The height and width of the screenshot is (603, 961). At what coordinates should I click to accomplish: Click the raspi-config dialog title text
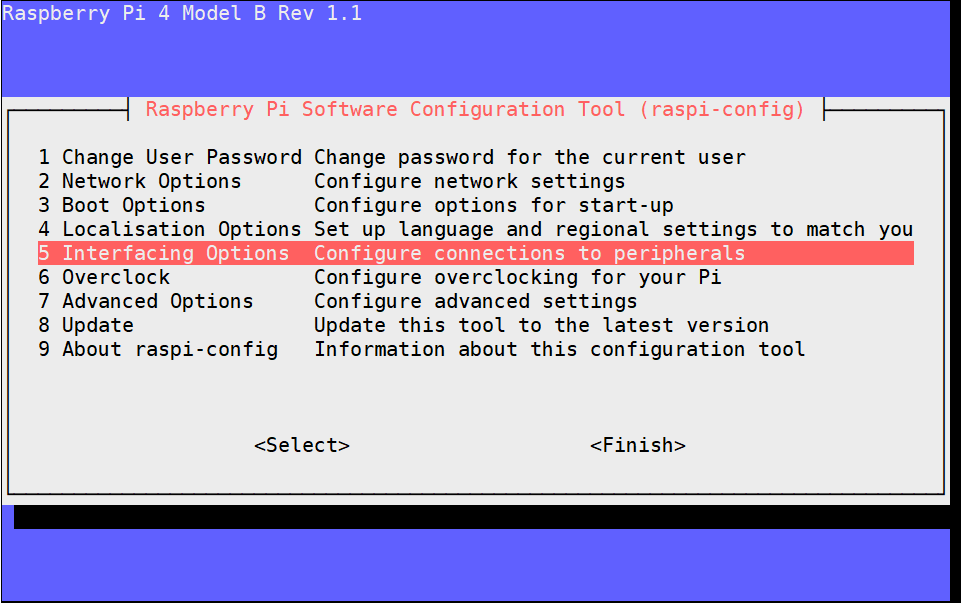click(x=475, y=110)
